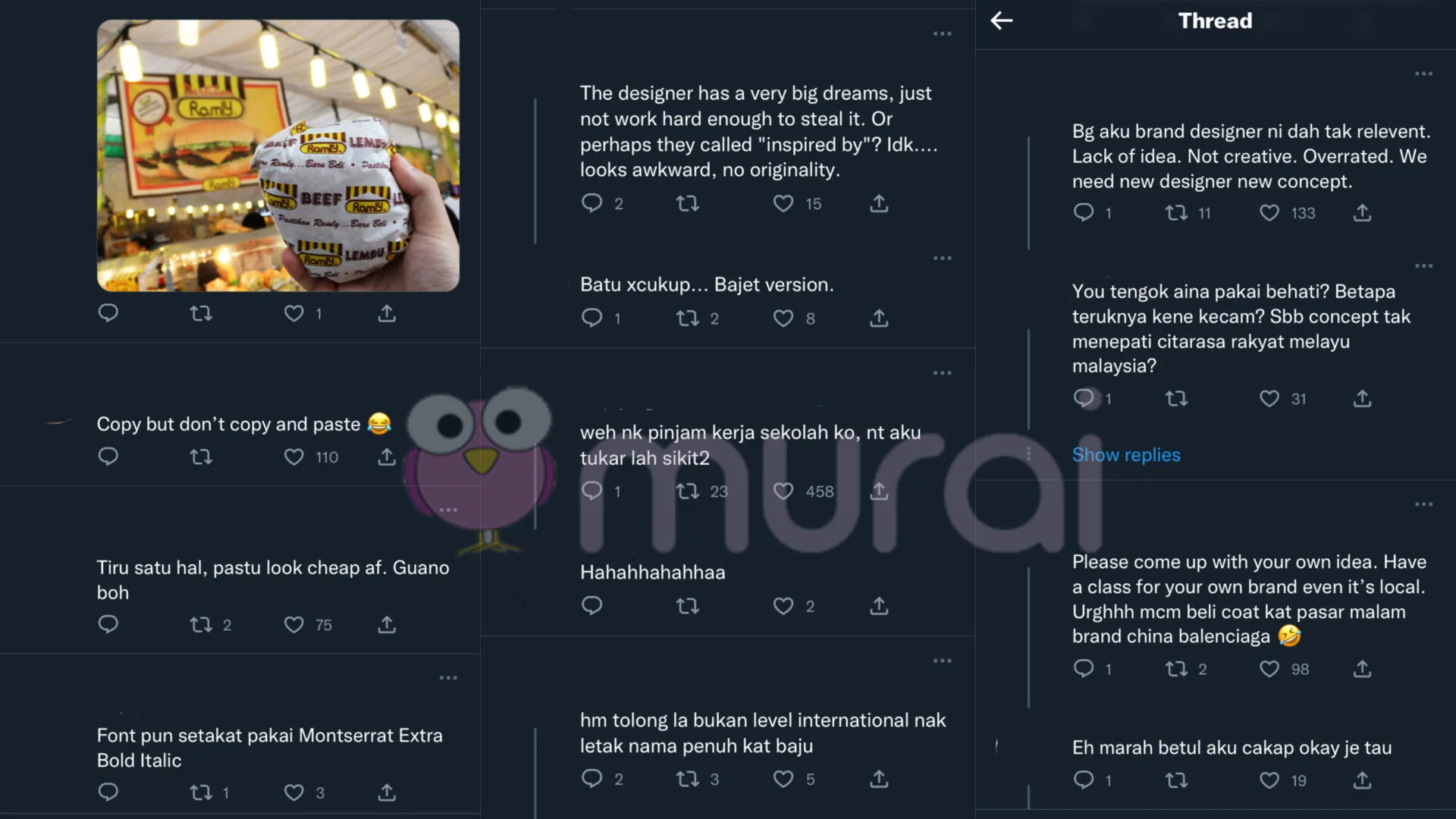Retweet the 'weh nk pinjam kerja sekolah' tweet
Image resolution: width=1456 pixels, height=819 pixels.
[688, 491]
